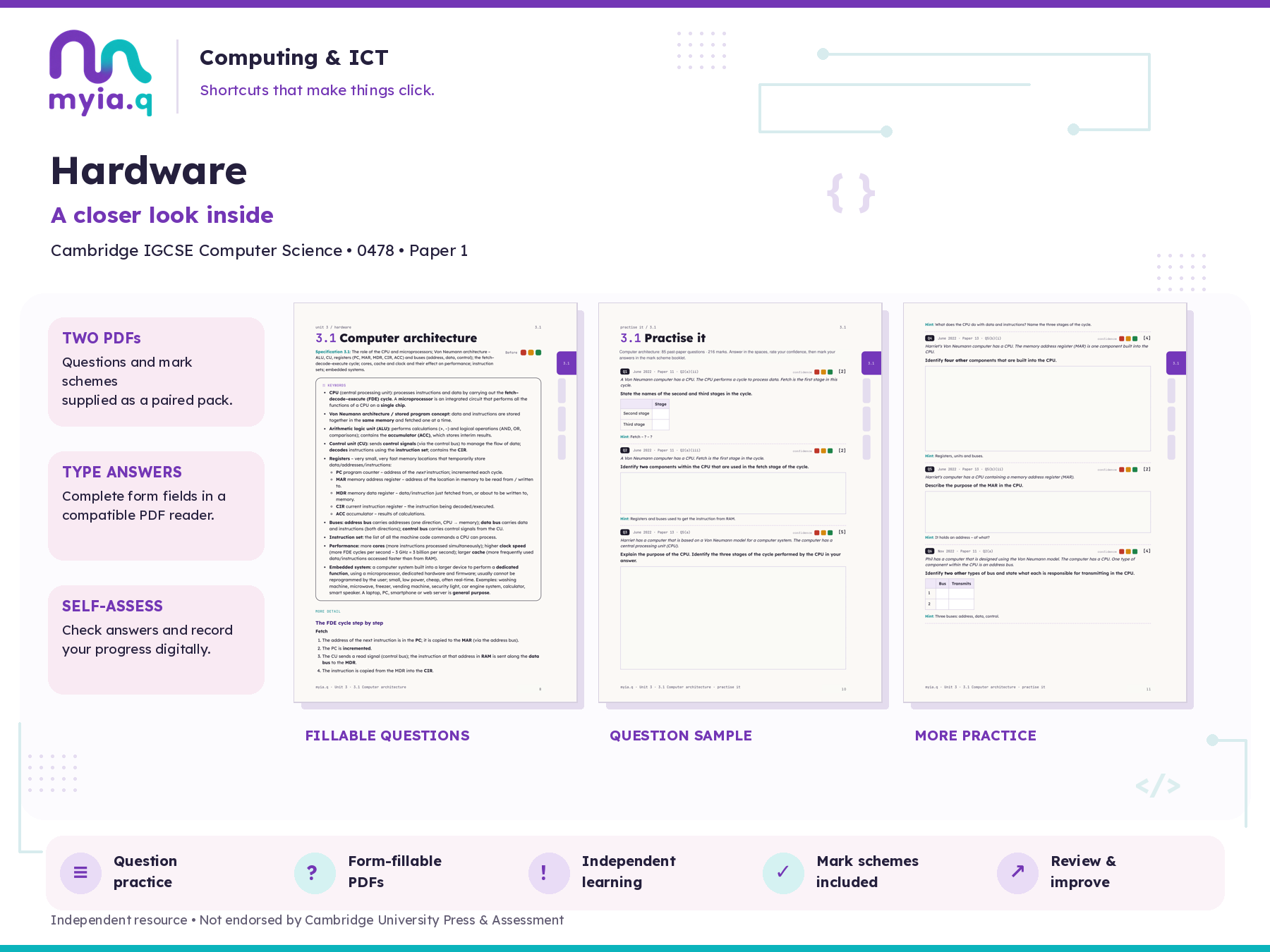Click the myia.q logo
This screenshot has width=1270, height=952.
[100, 73]
